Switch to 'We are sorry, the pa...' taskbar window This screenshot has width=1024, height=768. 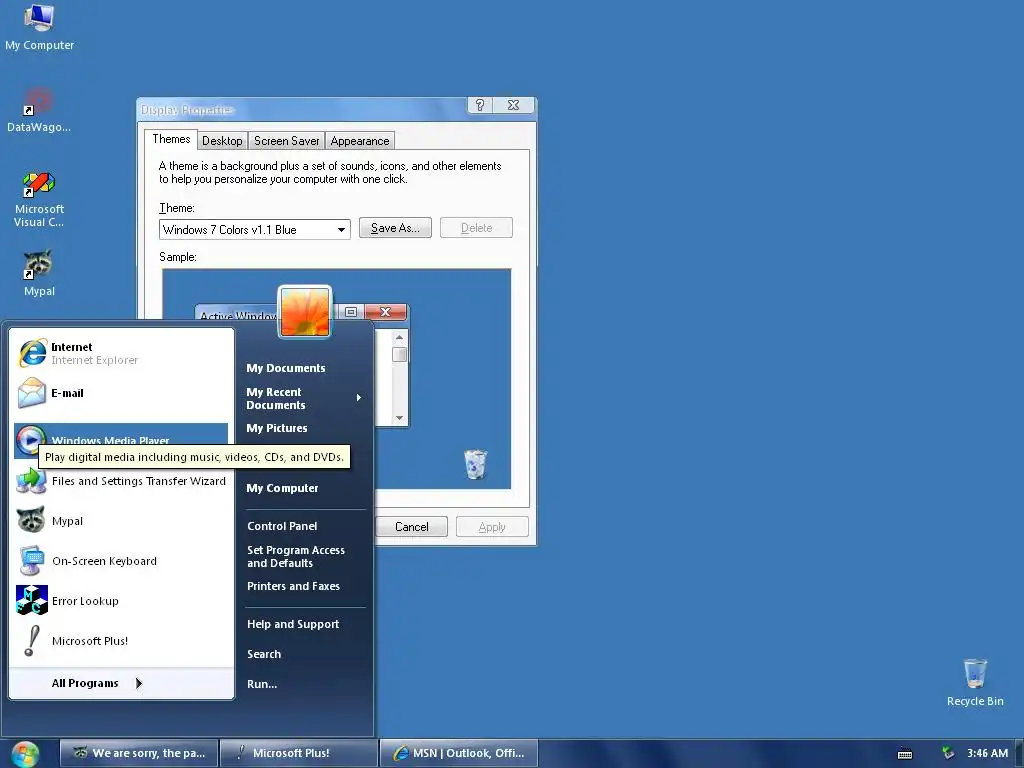click(139, 754)
